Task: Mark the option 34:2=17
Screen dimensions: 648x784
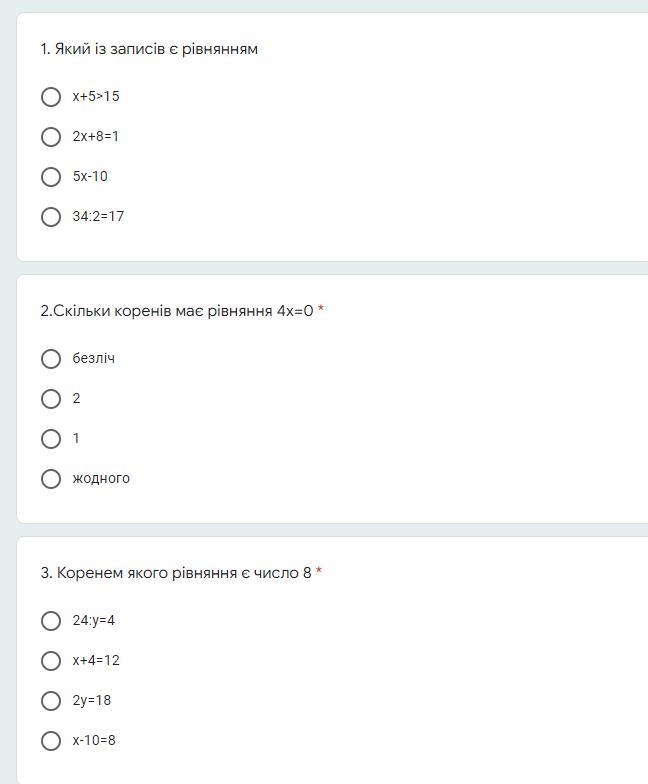Action: click(50, 216)
